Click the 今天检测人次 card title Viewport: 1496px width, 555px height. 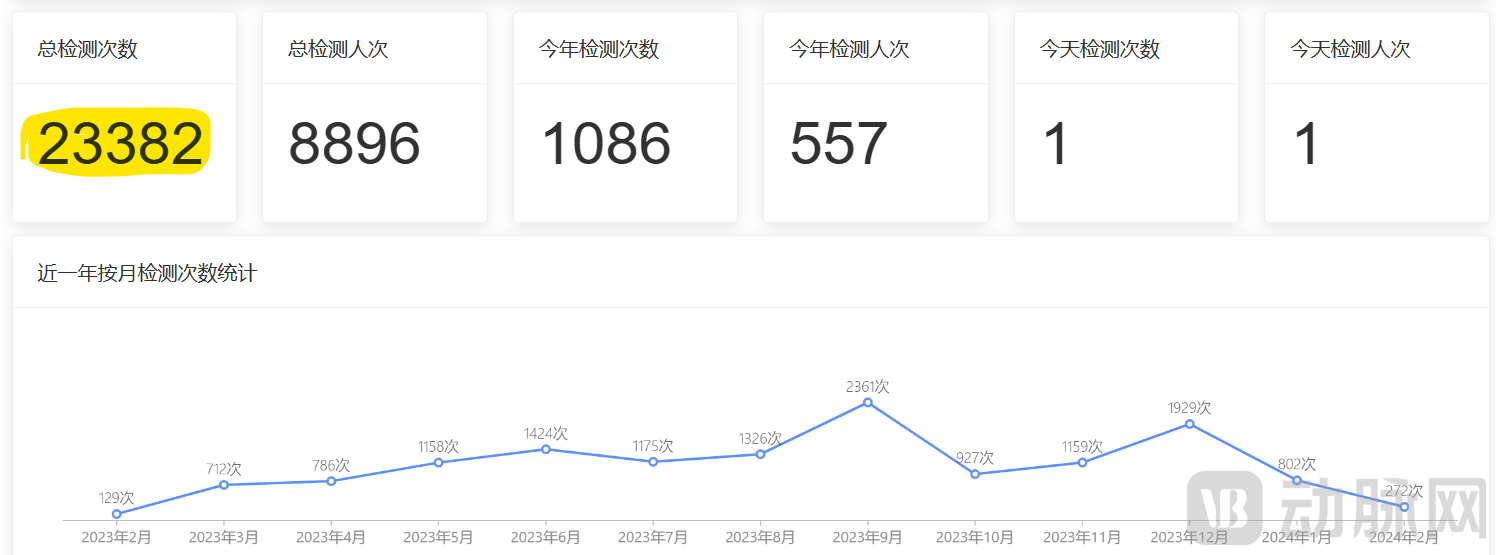pyautogui.click(x=1351, y=49)
